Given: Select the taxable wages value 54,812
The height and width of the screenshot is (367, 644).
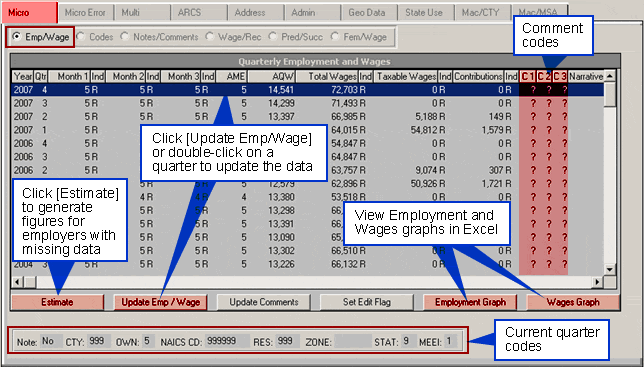Looking at the screenshot, I should [423, 130].
